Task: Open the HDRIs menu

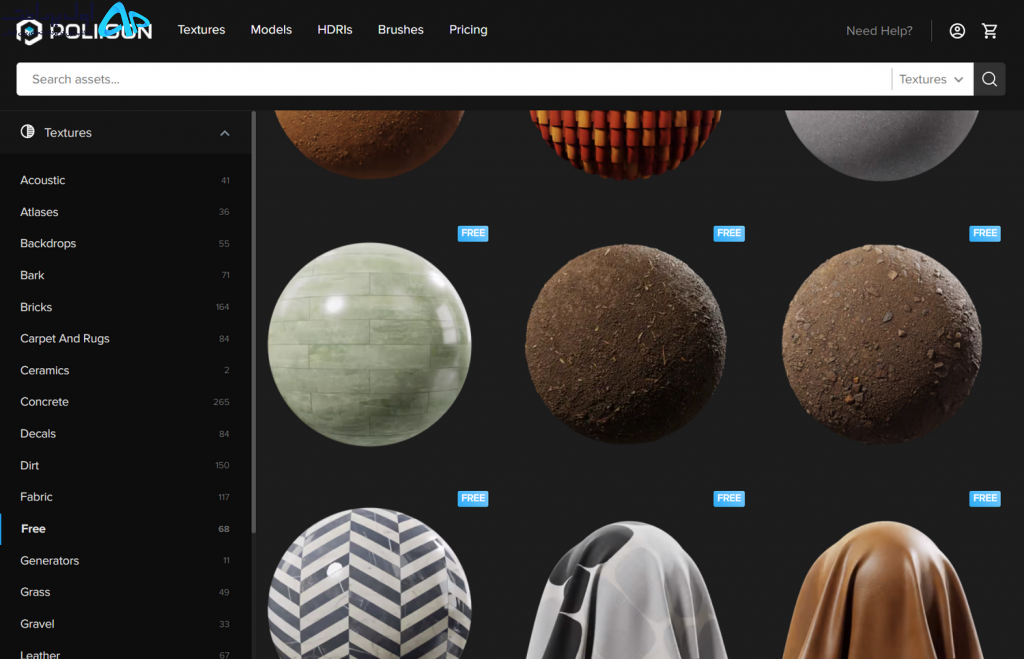Action: 334,29
